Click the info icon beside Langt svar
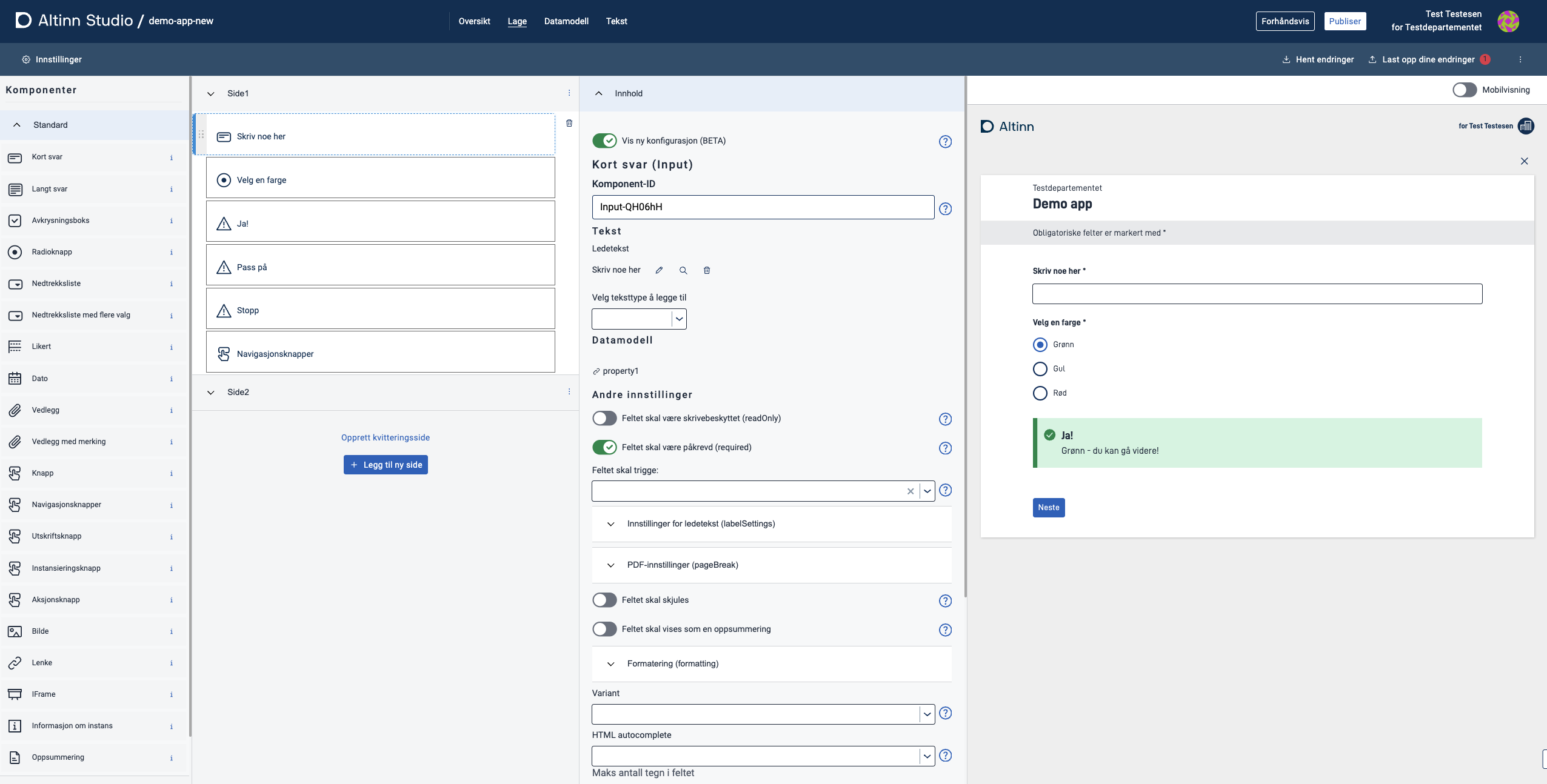 (x=172, y=189)
